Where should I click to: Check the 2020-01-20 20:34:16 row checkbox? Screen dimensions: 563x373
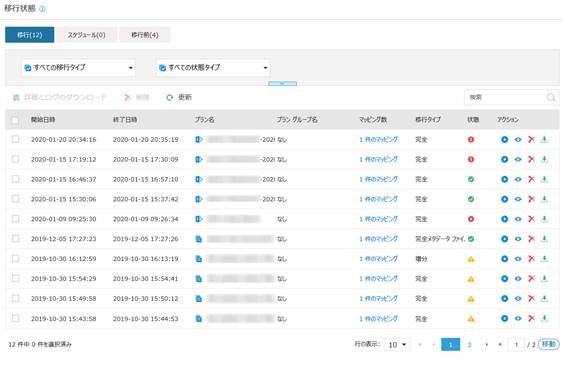15,139
